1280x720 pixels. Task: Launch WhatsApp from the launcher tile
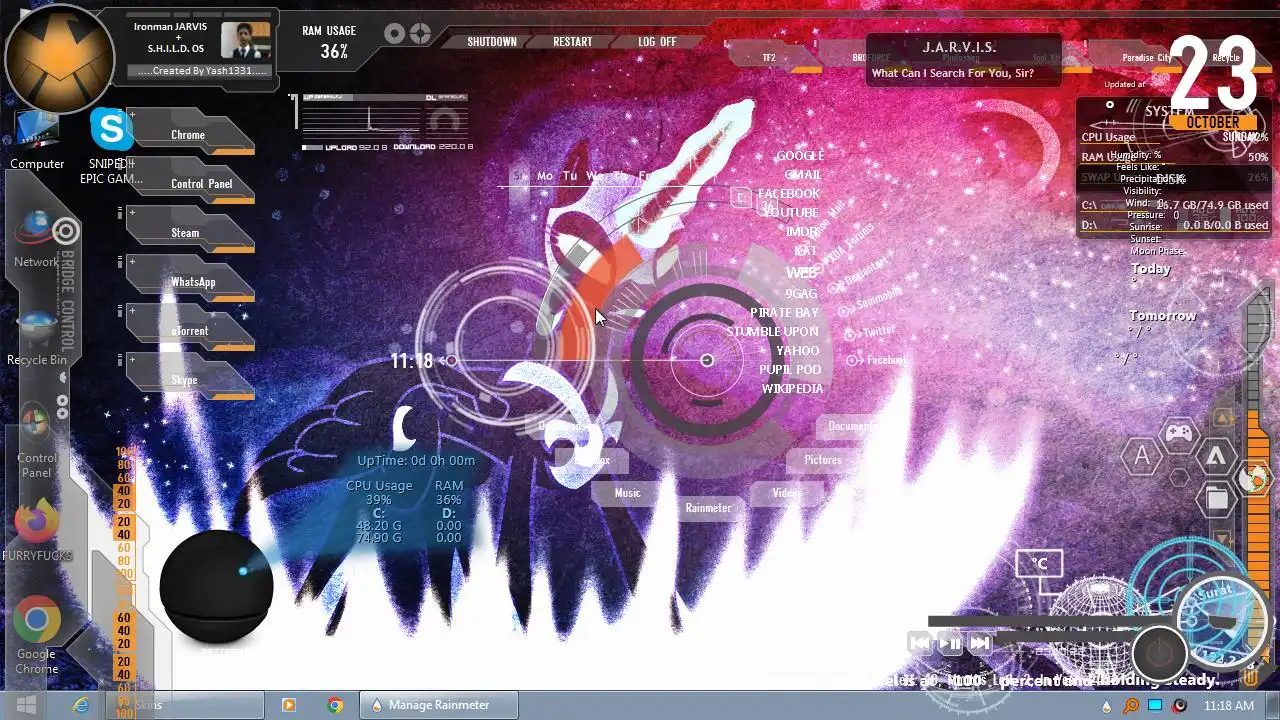[190, 280]
